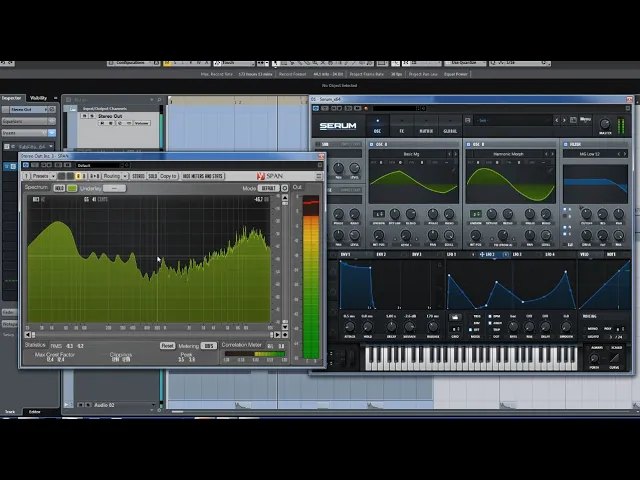This screenshot has height=480, width=640.
Task: Click SPAN's Copy to button
Action: 168,176
